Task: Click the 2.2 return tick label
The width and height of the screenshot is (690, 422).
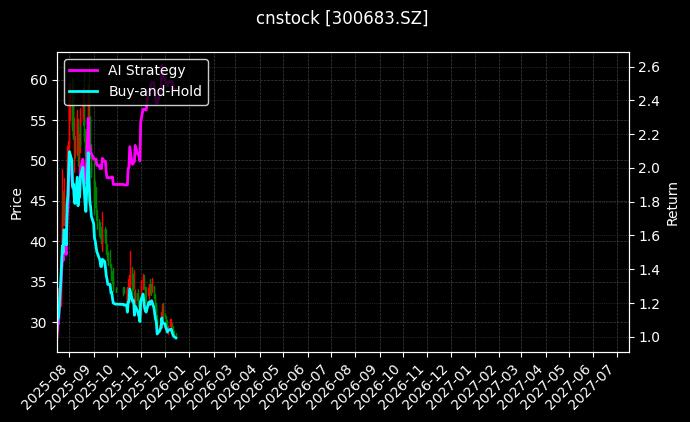Action: [649, 135]
